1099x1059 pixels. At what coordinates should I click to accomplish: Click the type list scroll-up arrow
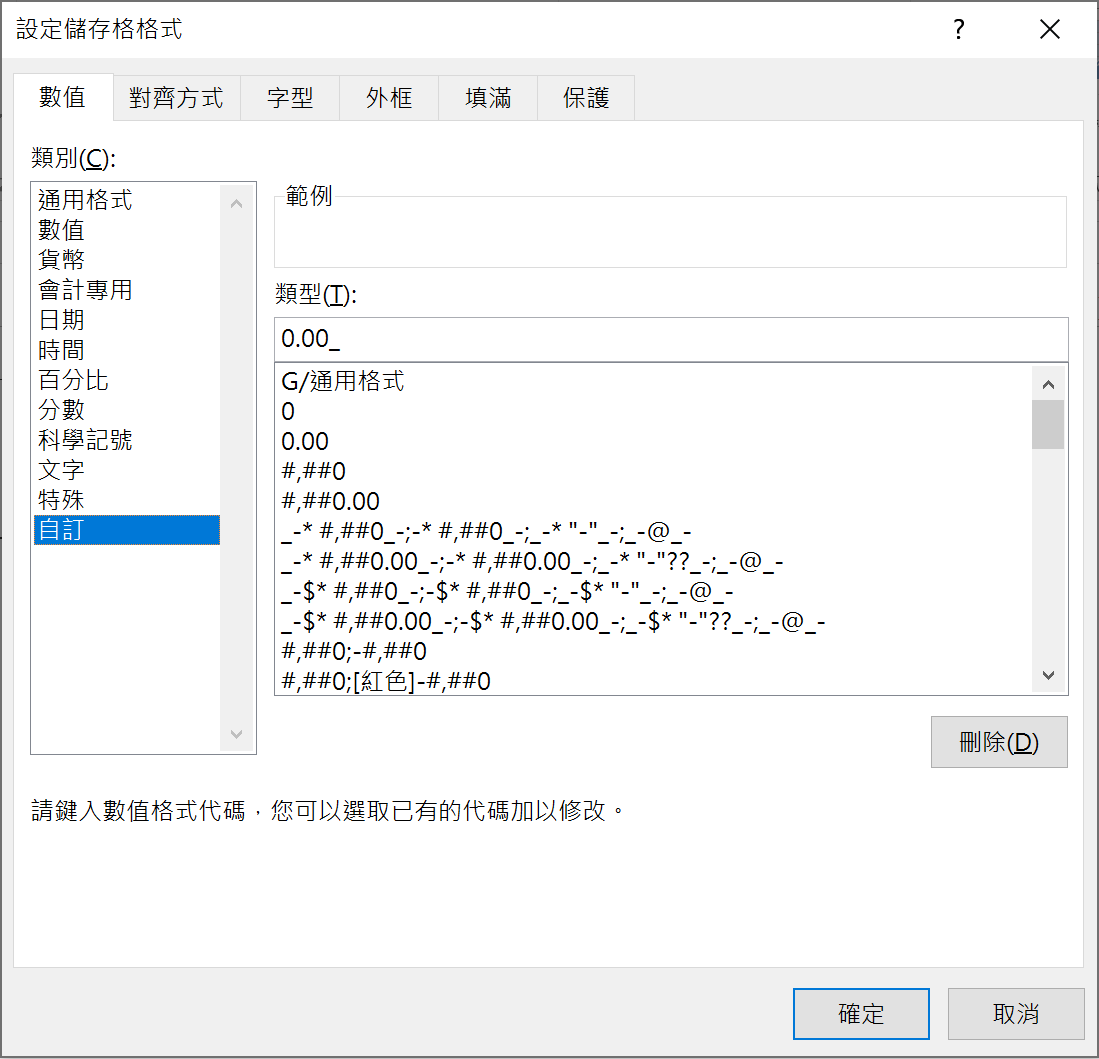point(1048,384)
